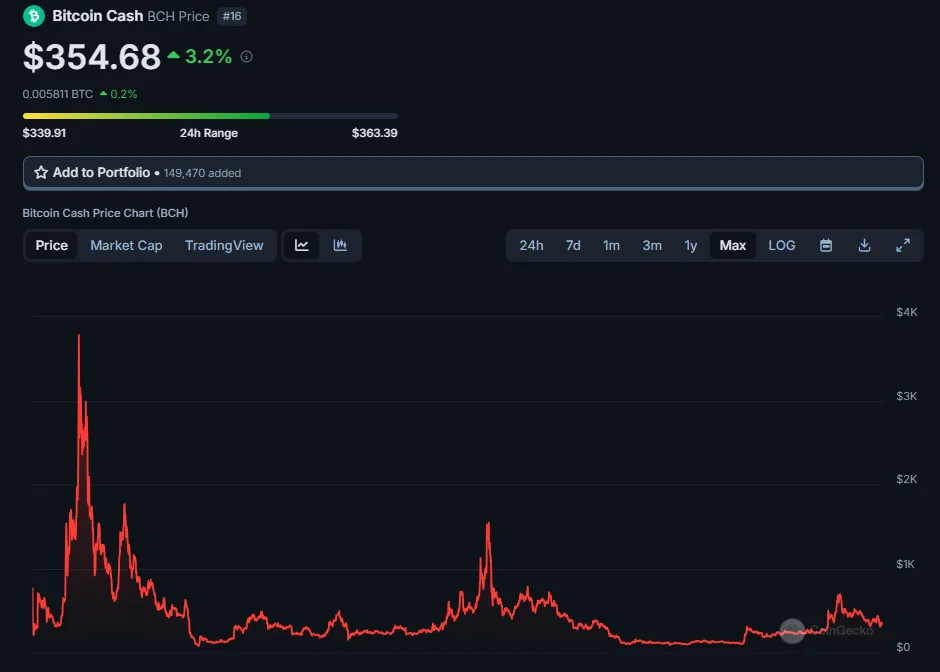Click the star icon in Add to Portfolio
Screen dimensions: 940x672
point(41,173)
